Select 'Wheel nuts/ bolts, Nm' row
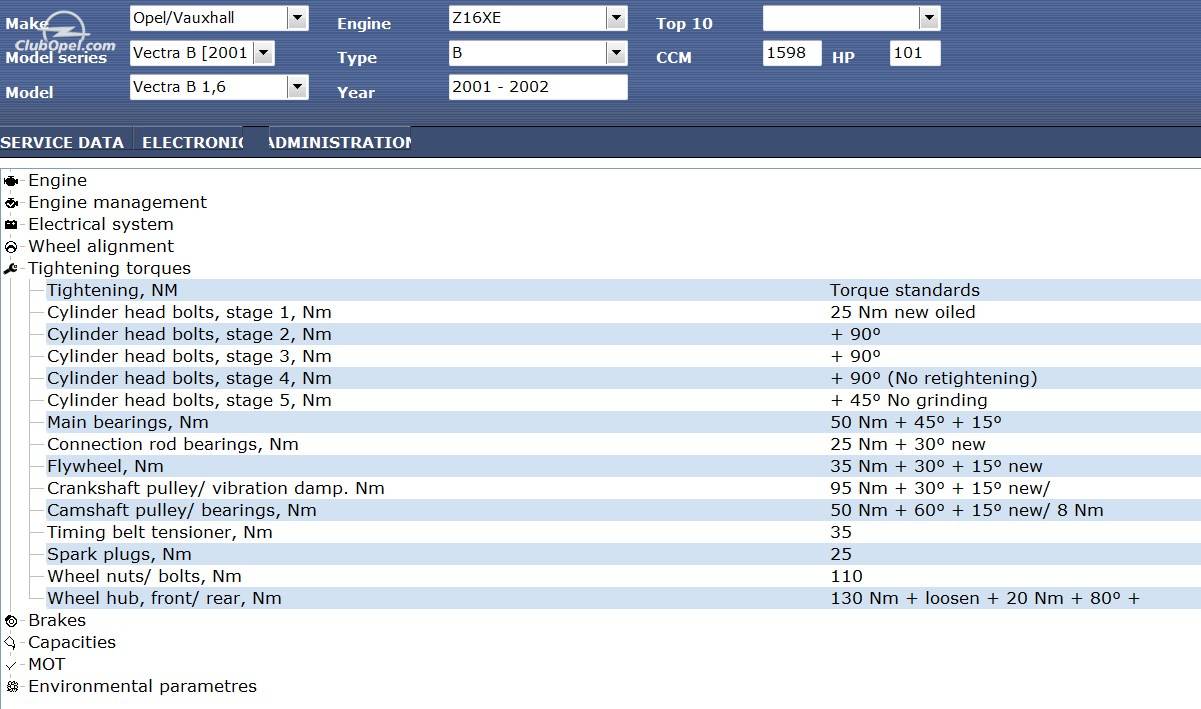The image size is (1201, 709). 623,576
